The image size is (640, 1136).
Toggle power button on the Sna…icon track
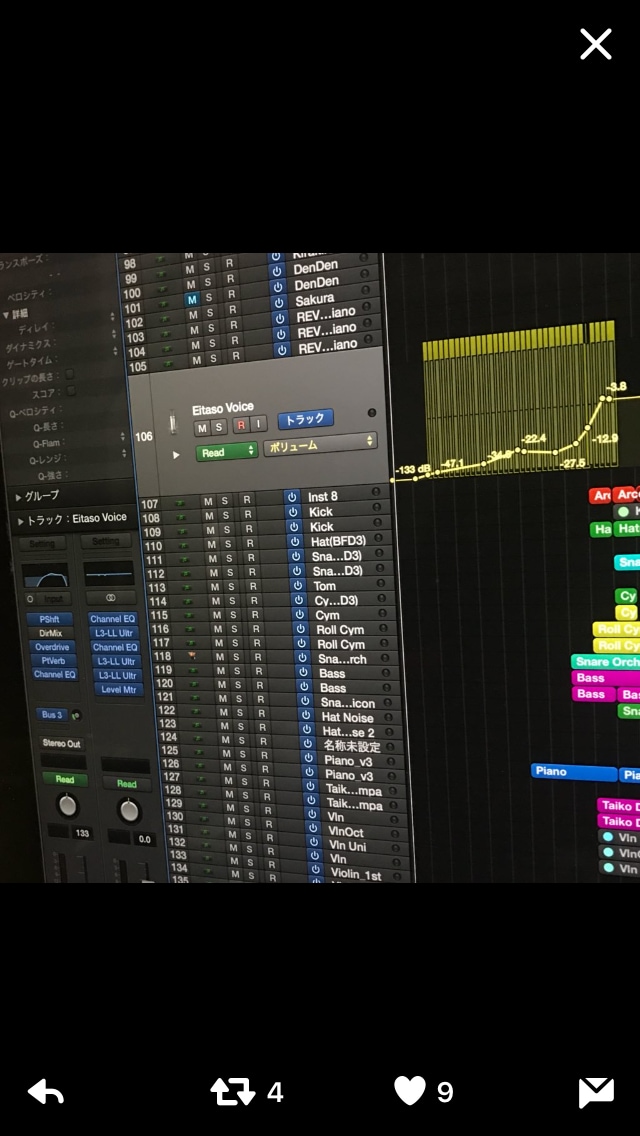coord(305,701)
